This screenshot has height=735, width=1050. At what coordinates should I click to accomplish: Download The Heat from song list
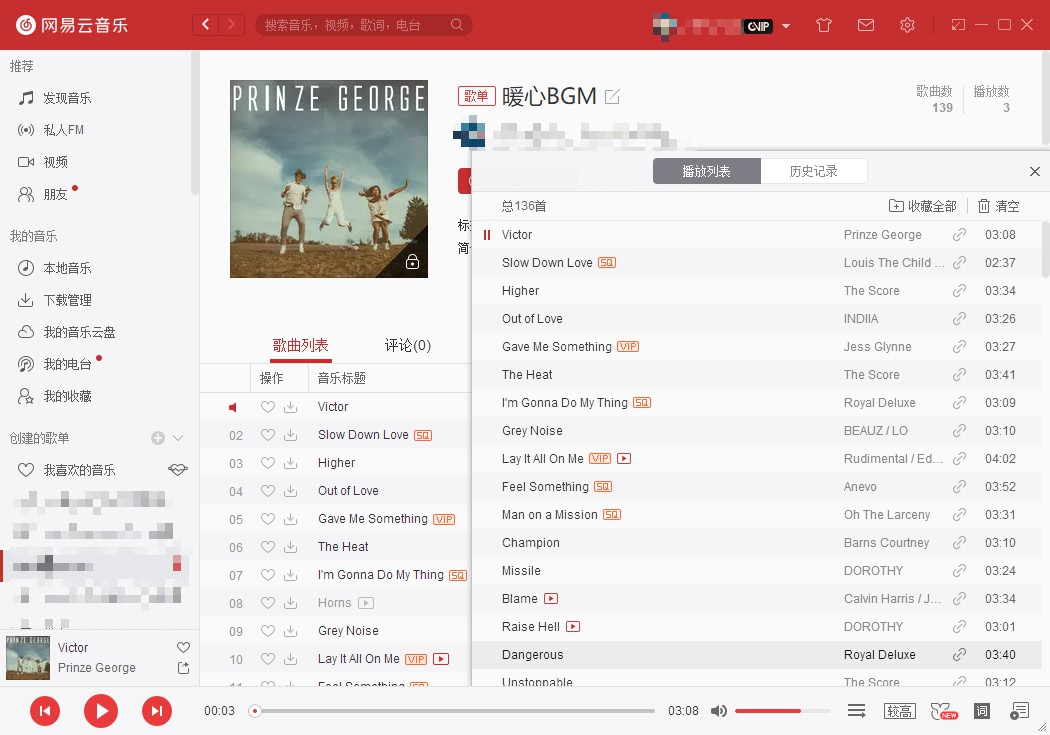(291, 546)
